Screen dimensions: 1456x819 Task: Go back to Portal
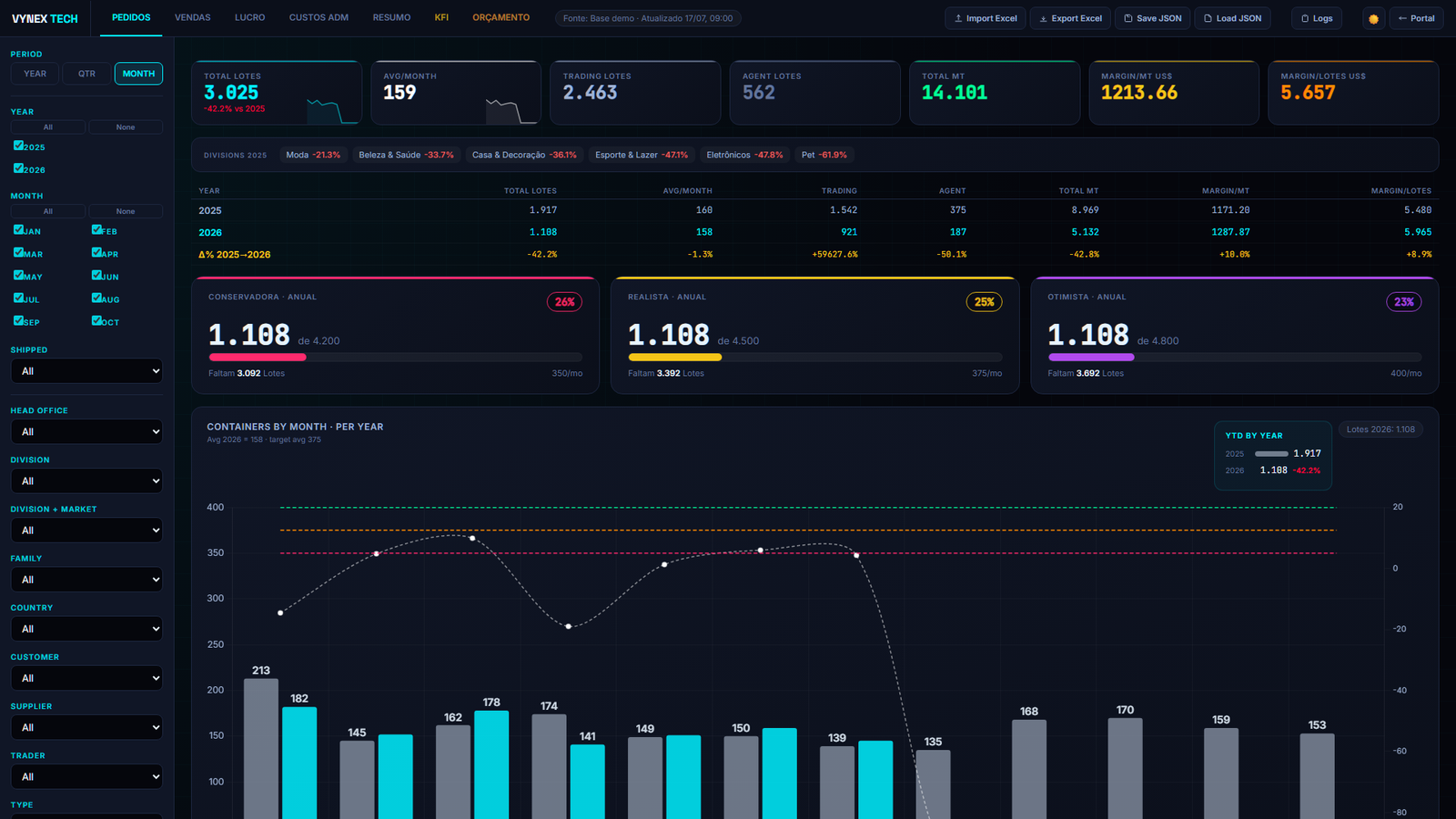pyautogui.click(x=1416, y=18)
